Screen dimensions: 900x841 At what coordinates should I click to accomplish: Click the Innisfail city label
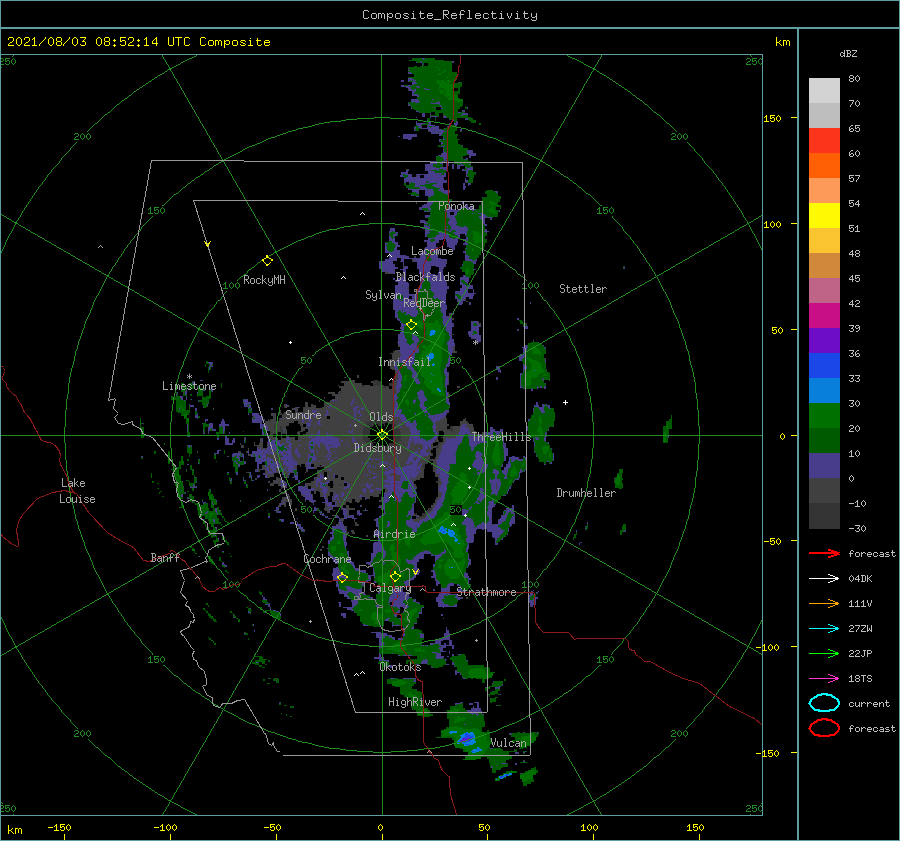[x=405, y=362]
